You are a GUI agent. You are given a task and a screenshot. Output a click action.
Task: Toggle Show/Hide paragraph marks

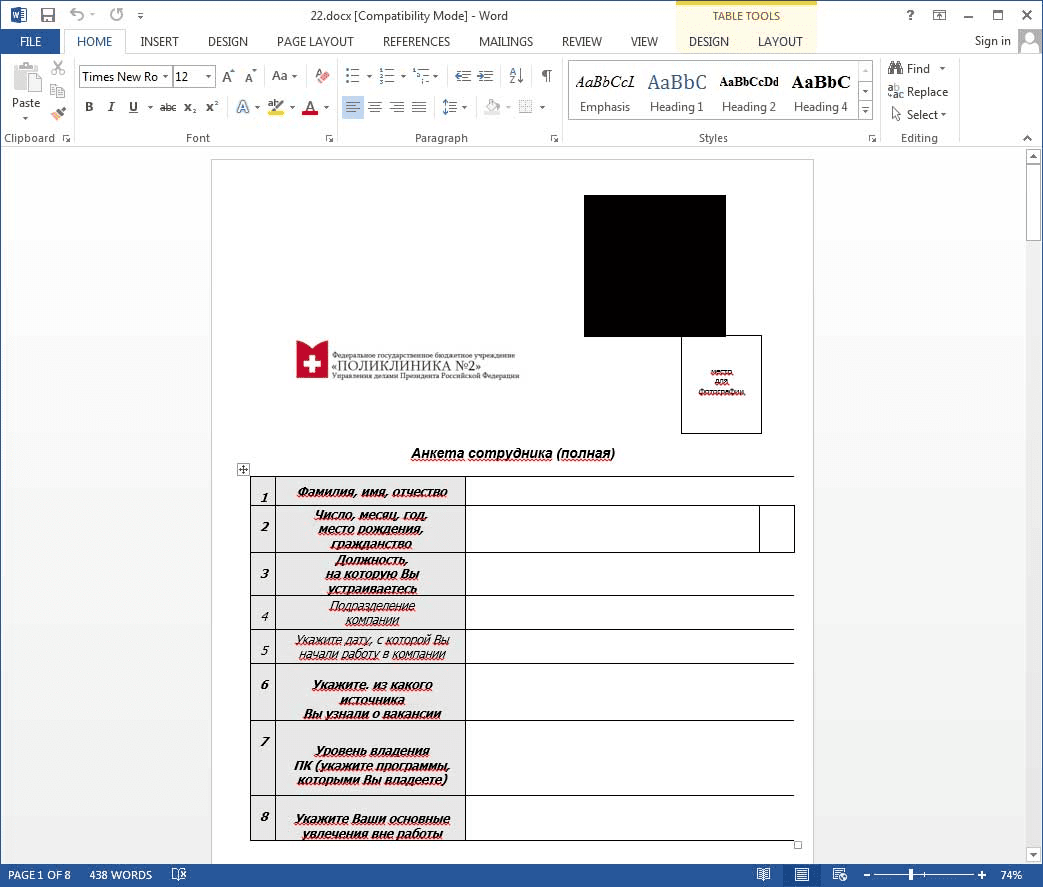tap(546, 76)
